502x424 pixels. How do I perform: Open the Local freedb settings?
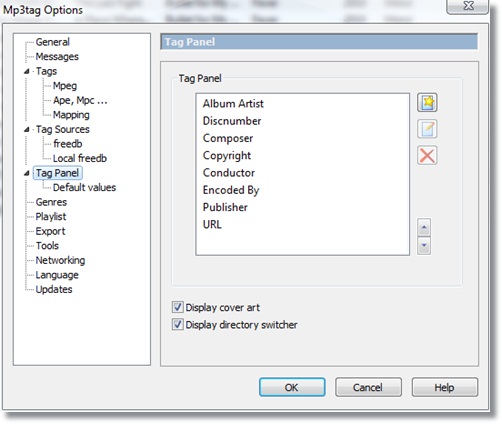tap(80, 158)
